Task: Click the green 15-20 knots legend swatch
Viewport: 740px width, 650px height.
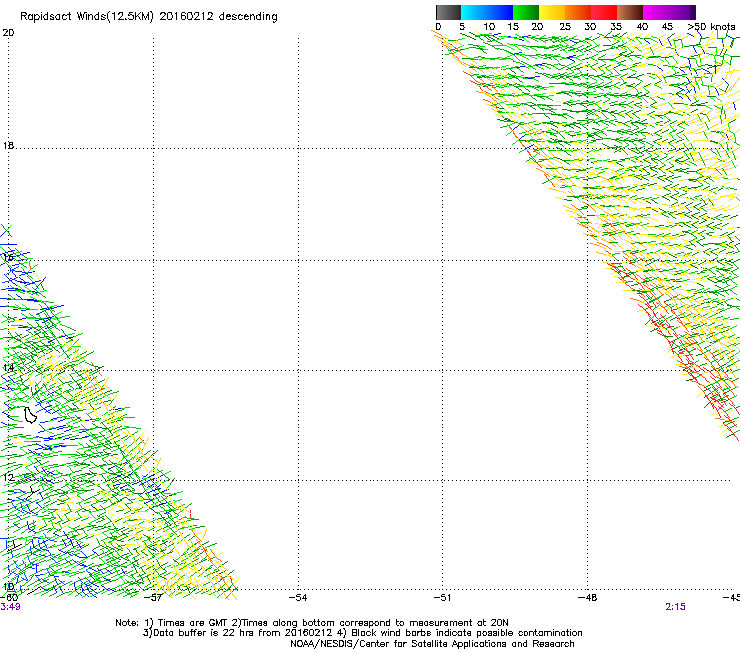Action: pyautogui.click(x=526, y=12)
